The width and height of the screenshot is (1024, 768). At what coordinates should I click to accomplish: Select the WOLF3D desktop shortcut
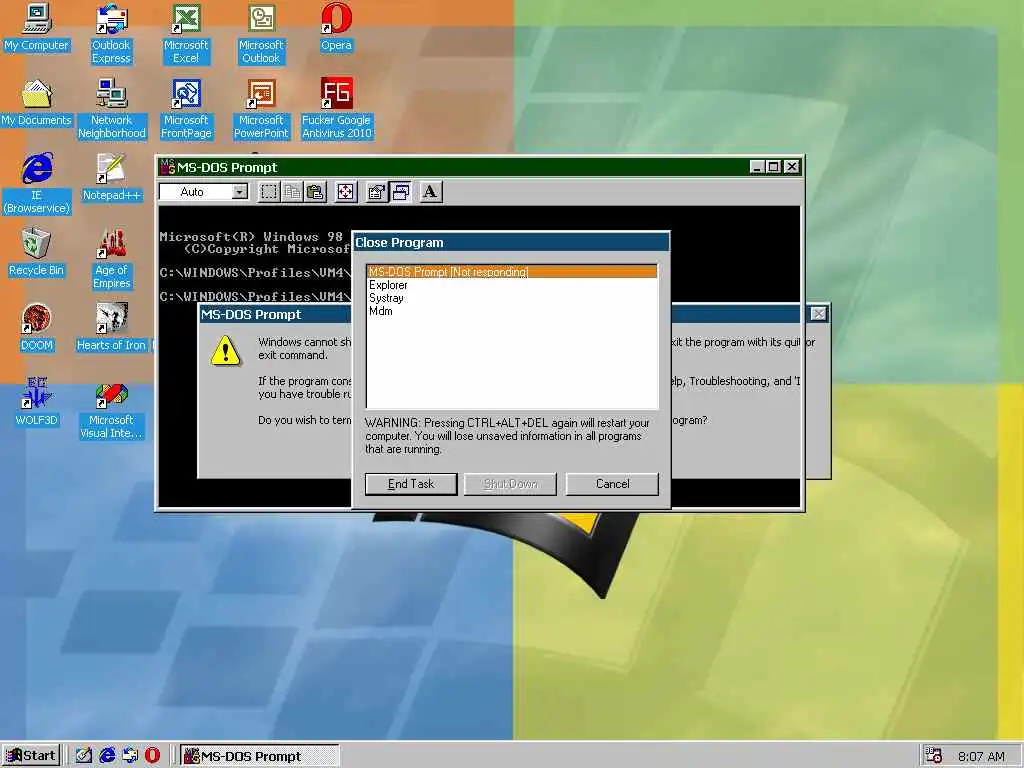coord(37,403)
